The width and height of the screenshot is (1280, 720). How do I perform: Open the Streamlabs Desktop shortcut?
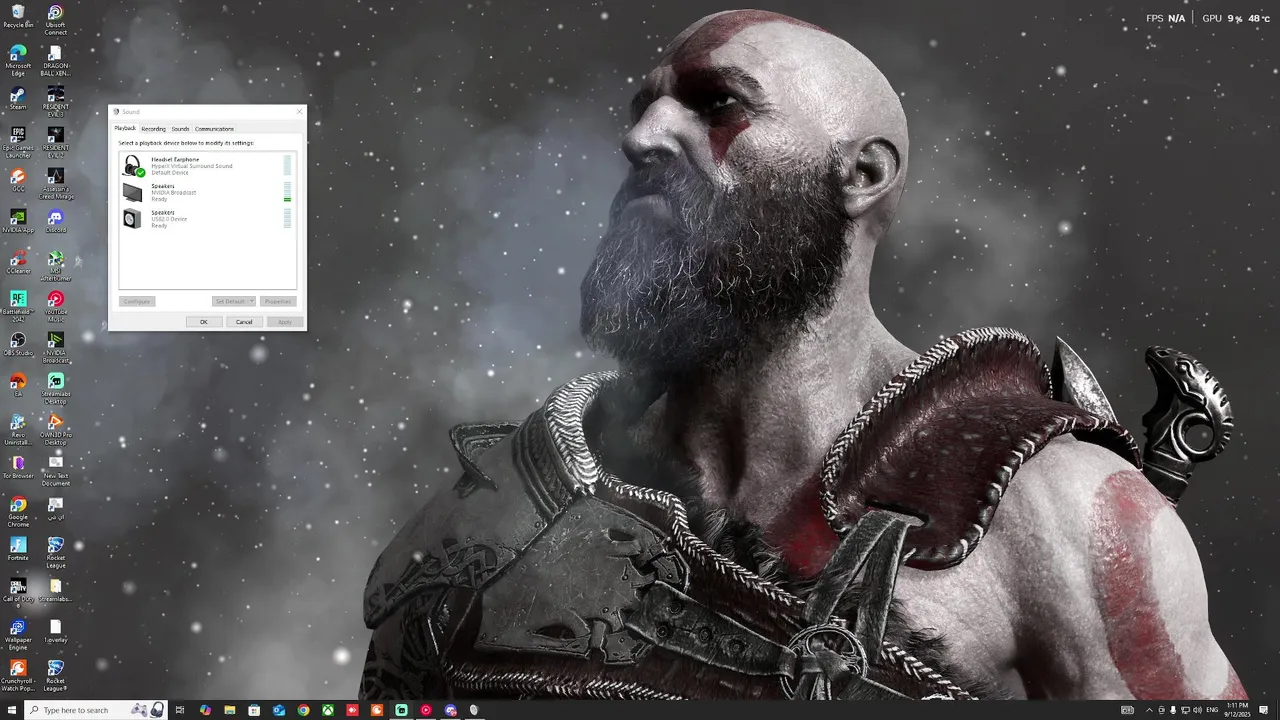pos(56,389)
